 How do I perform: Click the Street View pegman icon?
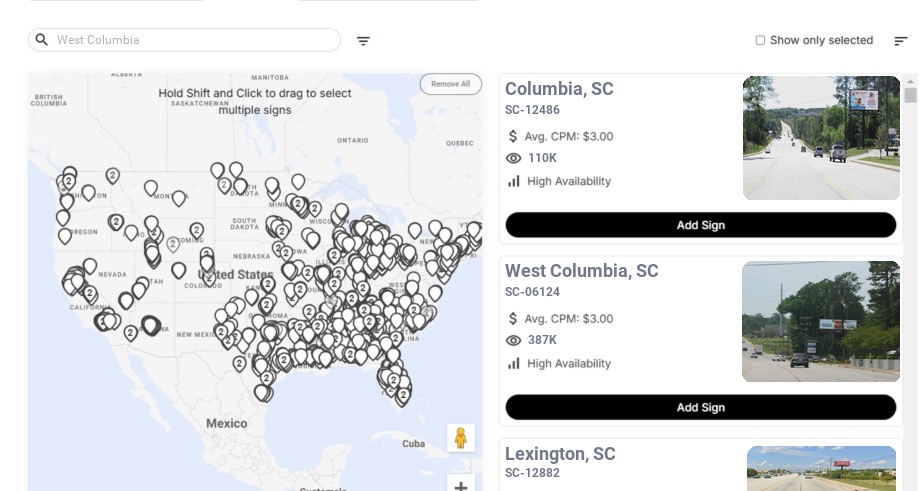[460, 438]
